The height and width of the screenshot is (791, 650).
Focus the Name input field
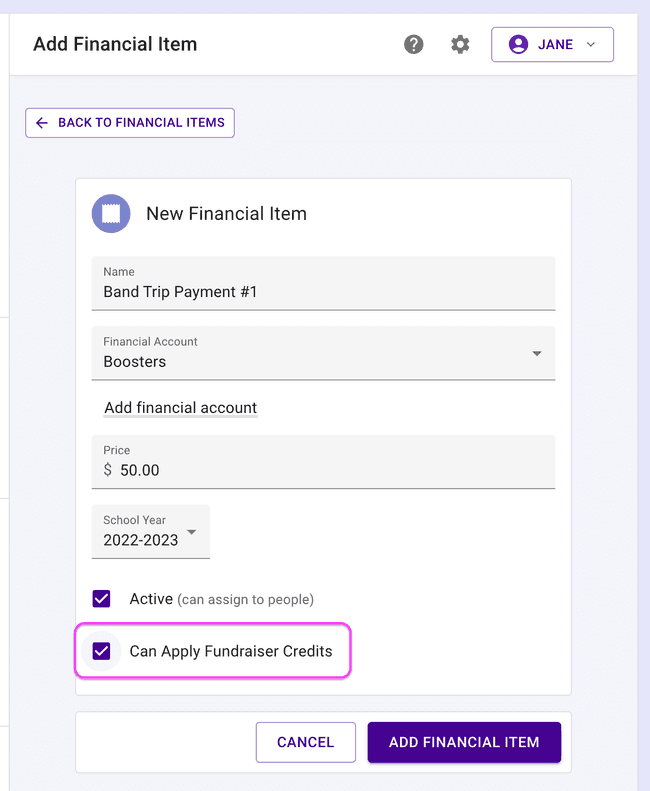coord(323,292)
